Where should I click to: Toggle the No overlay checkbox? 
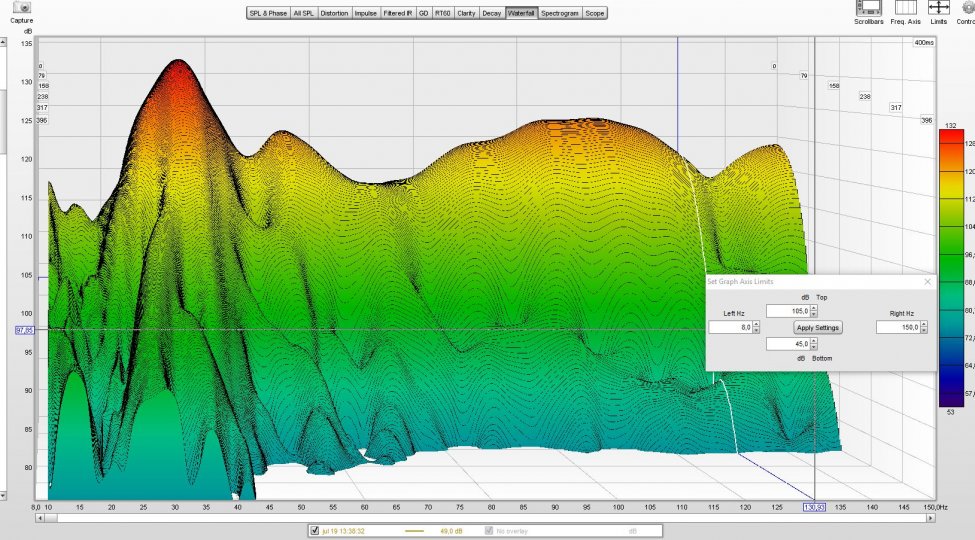(489, 530)
